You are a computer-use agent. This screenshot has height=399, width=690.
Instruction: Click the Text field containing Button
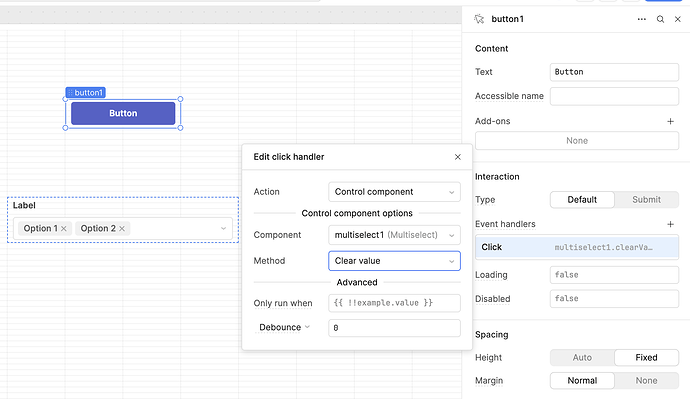614,72
